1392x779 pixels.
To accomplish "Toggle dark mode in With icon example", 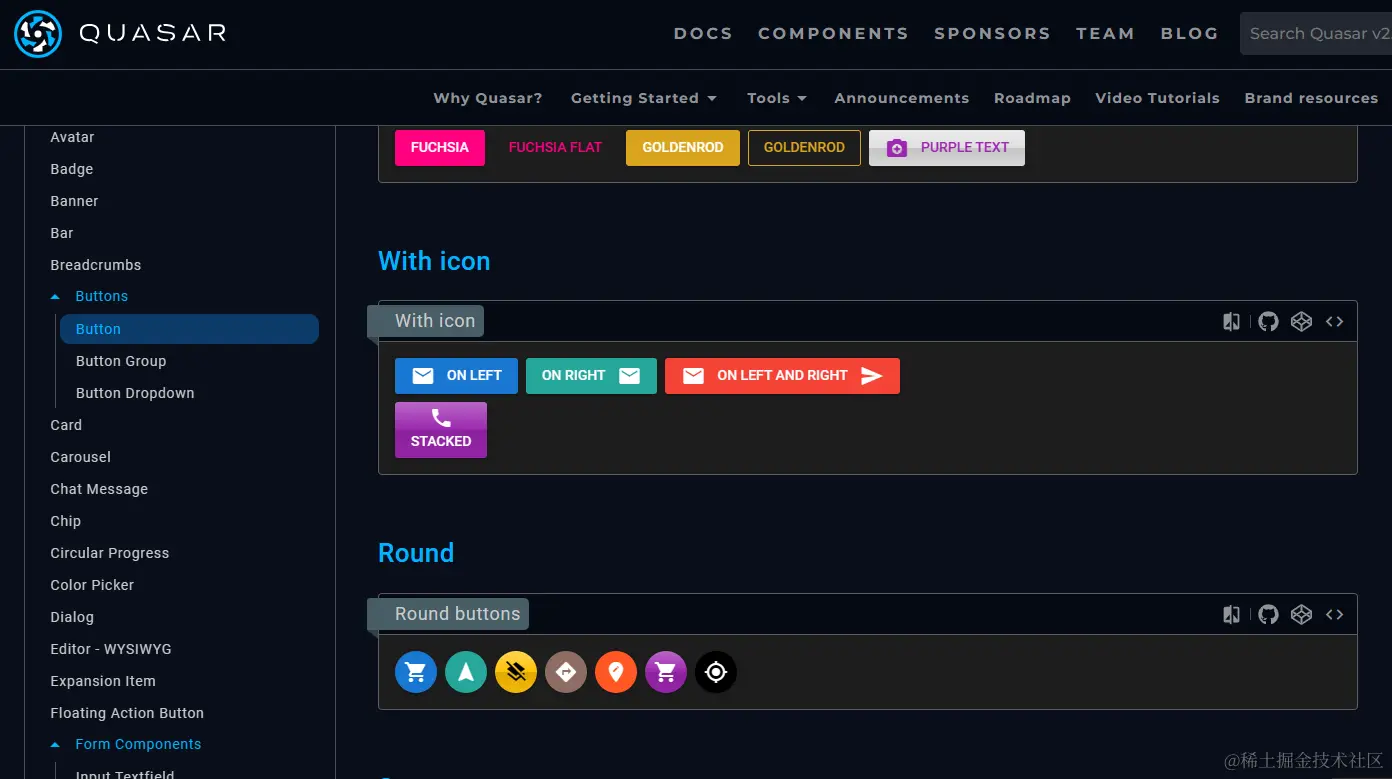I will tap(1232, 321).
